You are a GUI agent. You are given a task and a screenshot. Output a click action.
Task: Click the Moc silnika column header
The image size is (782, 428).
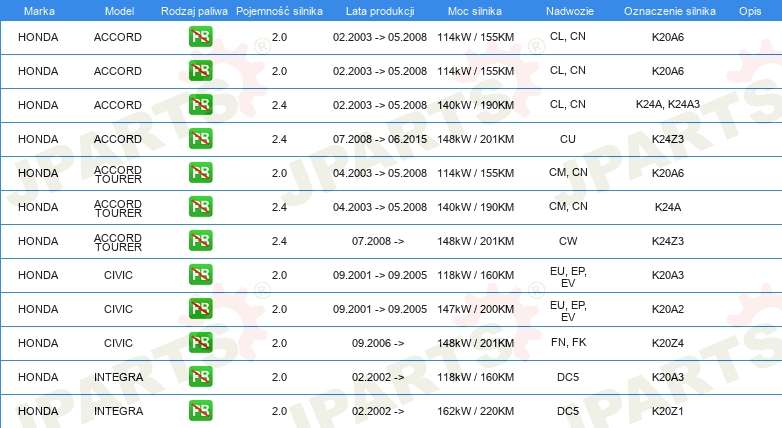475,11
